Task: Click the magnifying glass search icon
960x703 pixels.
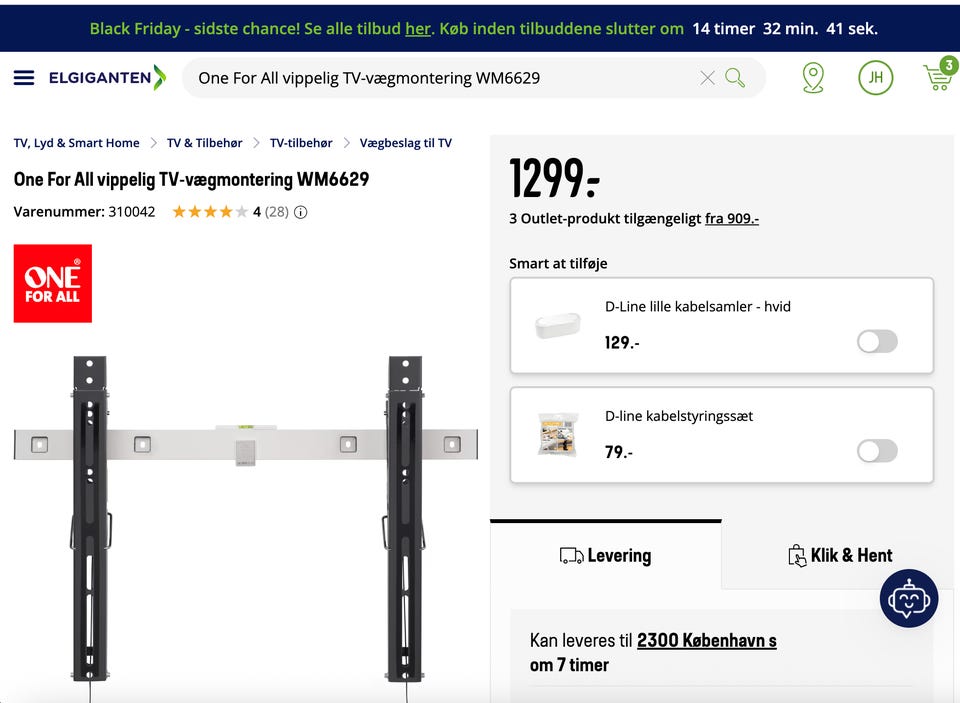Action: click(735, 78)
